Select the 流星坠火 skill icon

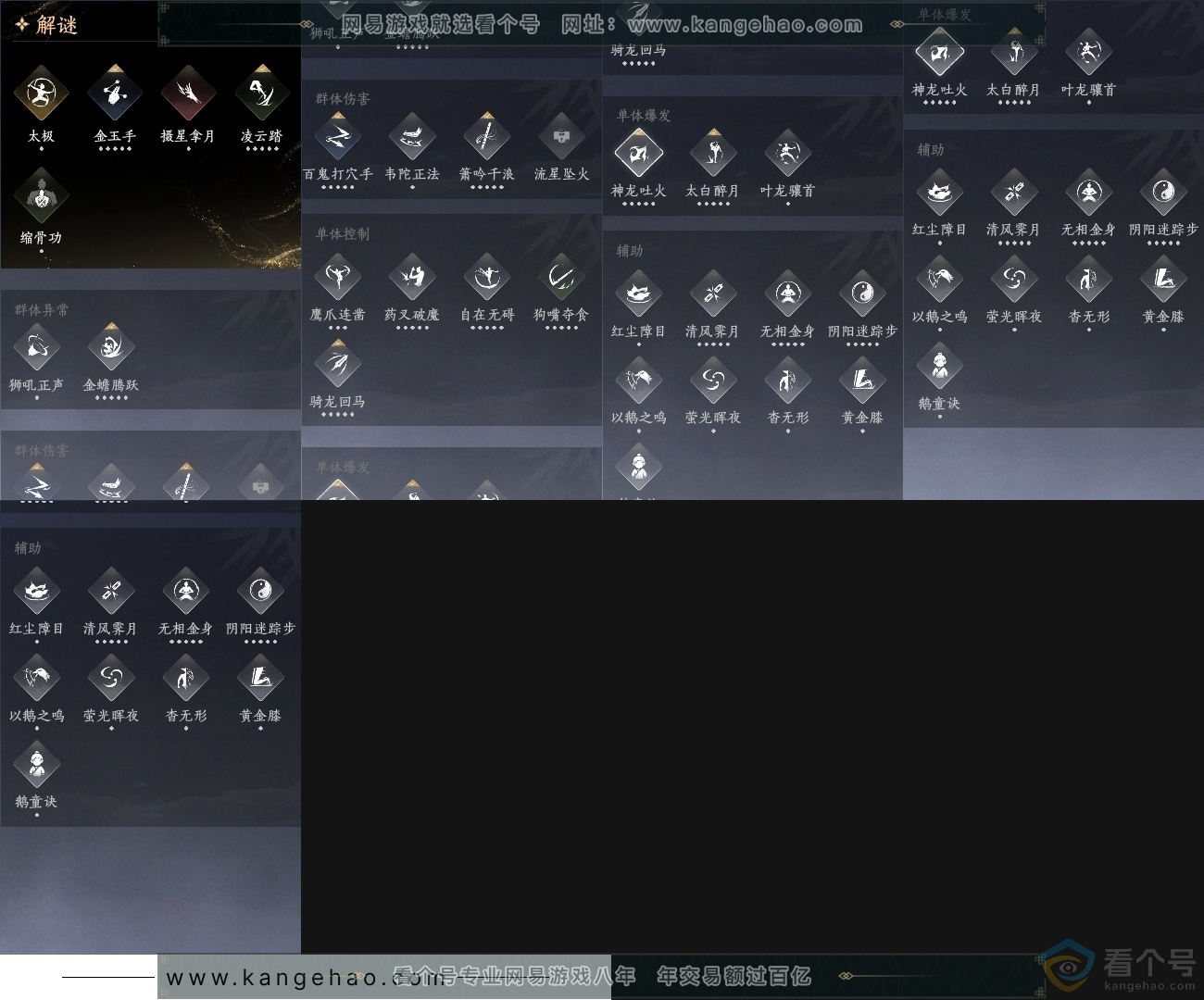point(561,137)
